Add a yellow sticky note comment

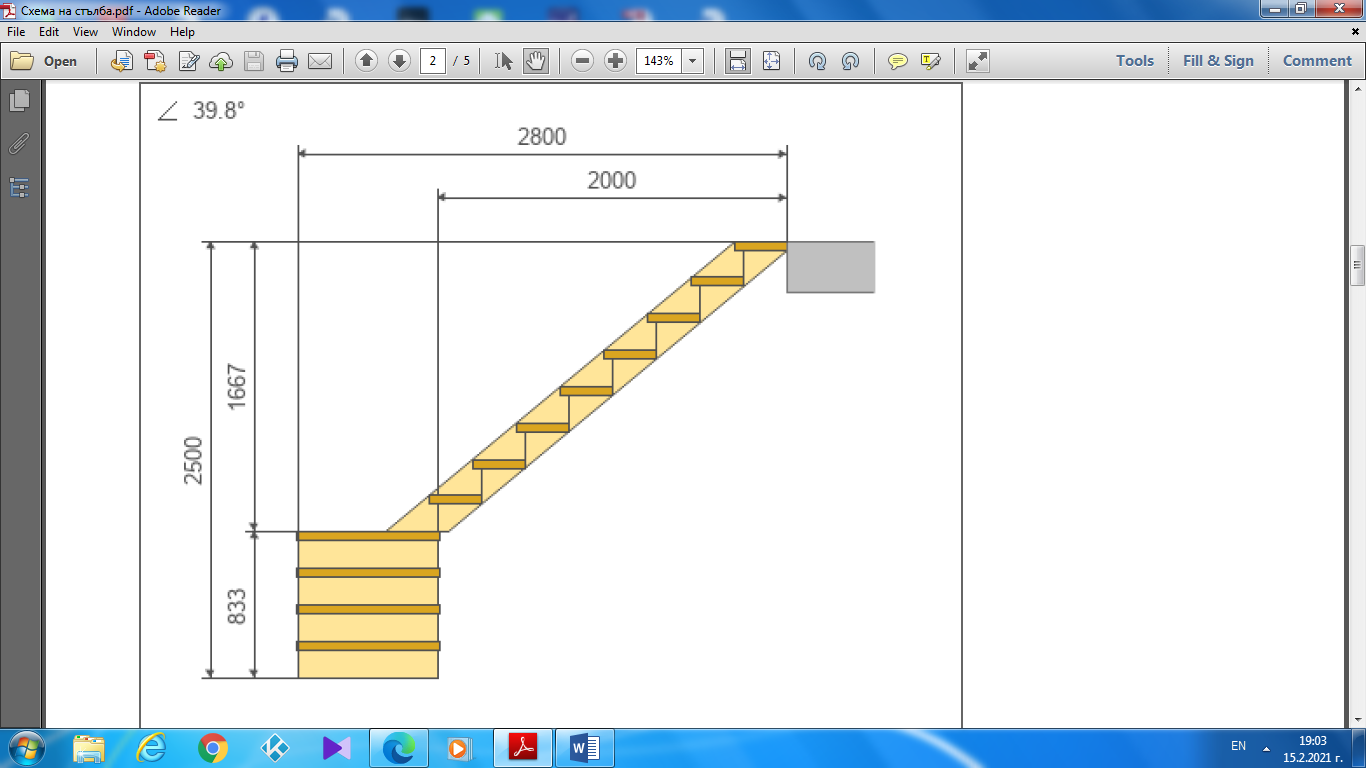(x=898, y=61)
